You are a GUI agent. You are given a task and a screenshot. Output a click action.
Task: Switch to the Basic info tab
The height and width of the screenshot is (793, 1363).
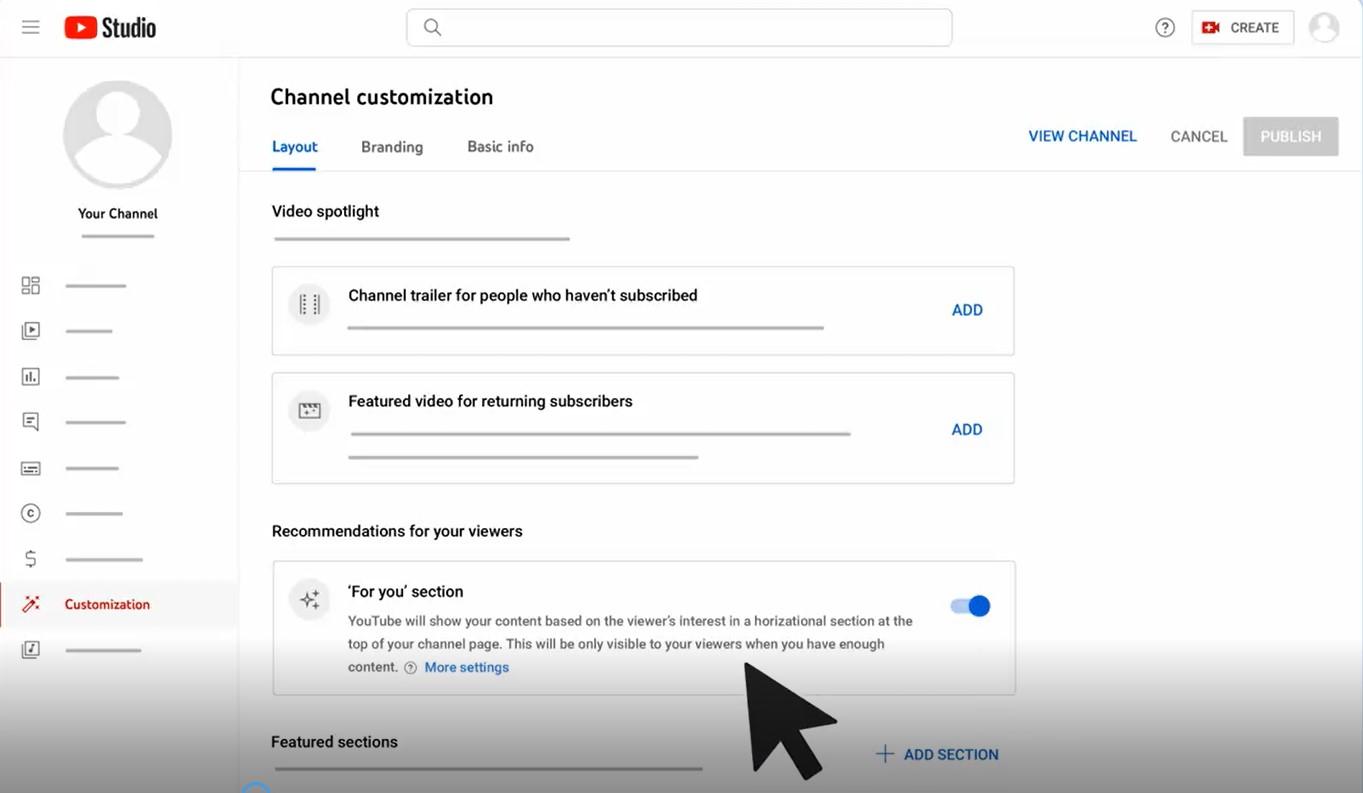500,147
